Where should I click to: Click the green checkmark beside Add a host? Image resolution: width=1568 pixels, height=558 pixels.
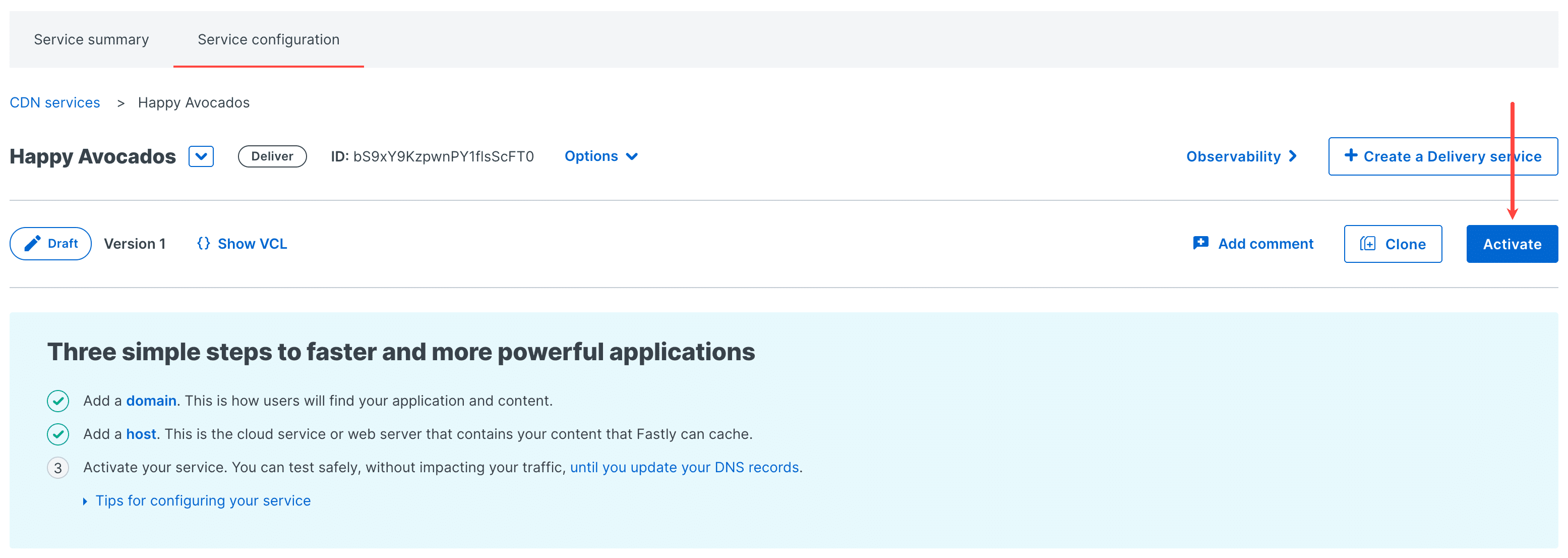point(58,434)
